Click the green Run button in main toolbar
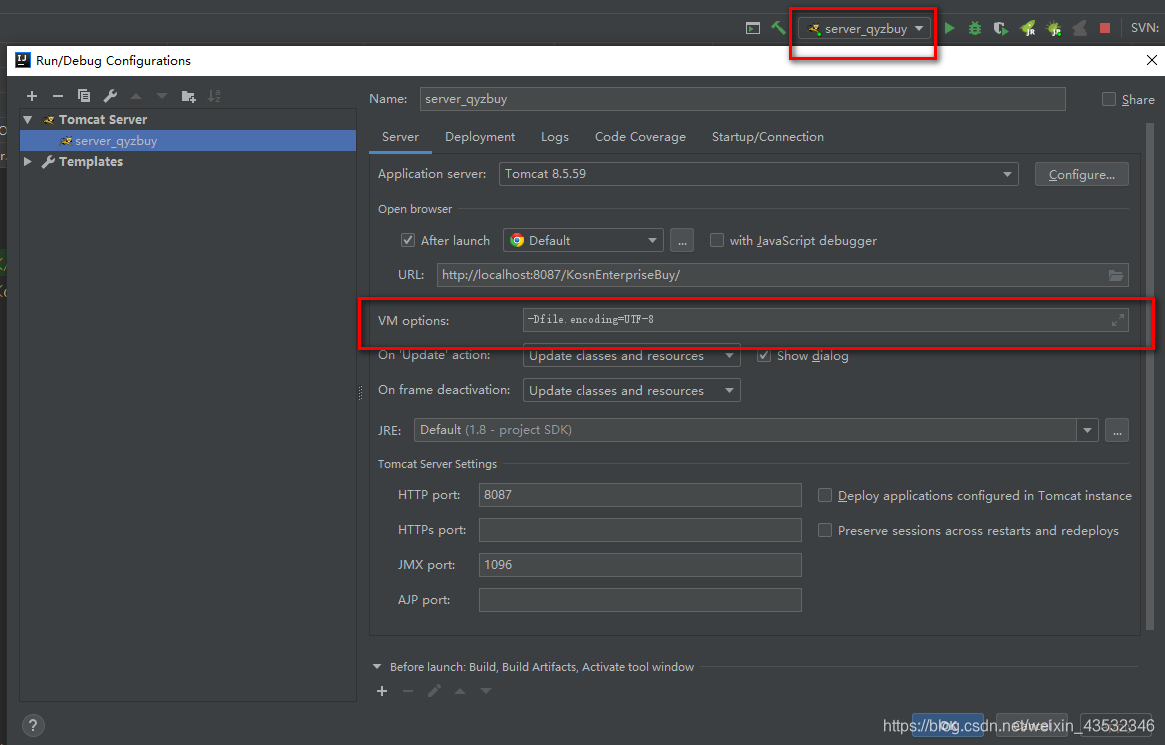The width and height of the screenshot is (1165, 745). pos(950,28)
